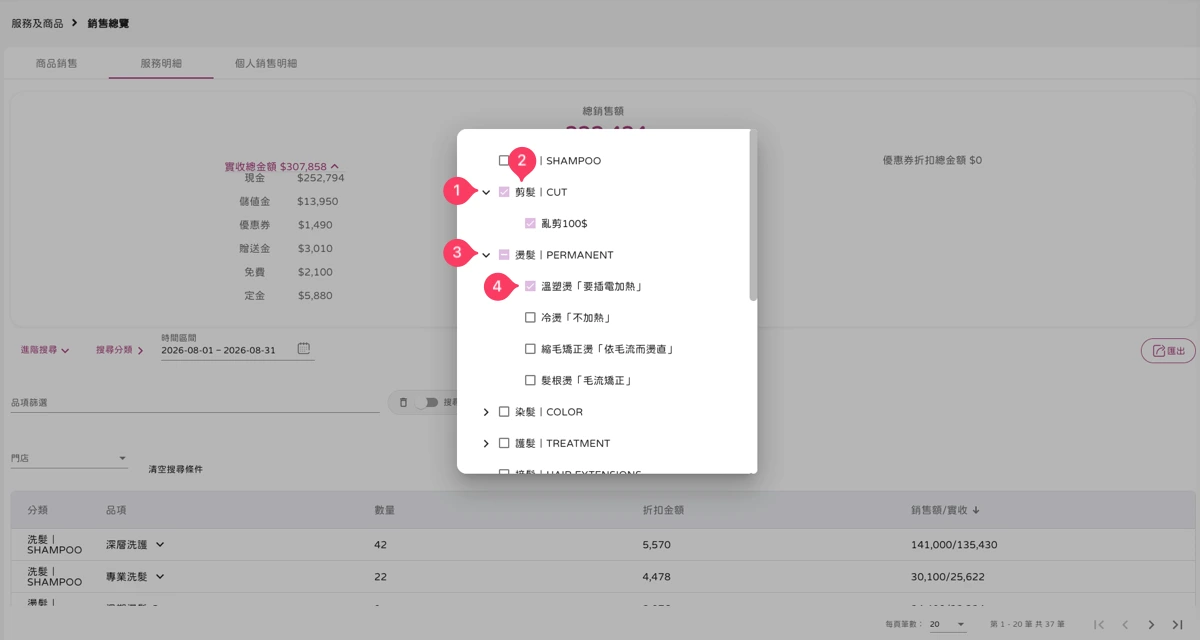
Task: Uncheck the 剪髮 | CUT checkbox
Action: coord(504,192)
